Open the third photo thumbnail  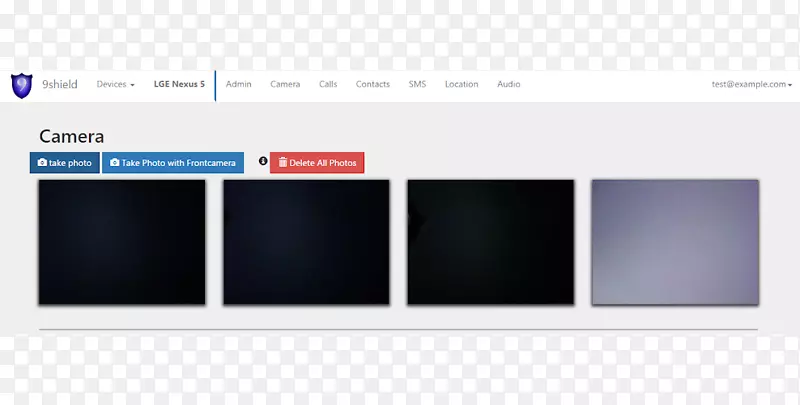[x=490, y=242]
